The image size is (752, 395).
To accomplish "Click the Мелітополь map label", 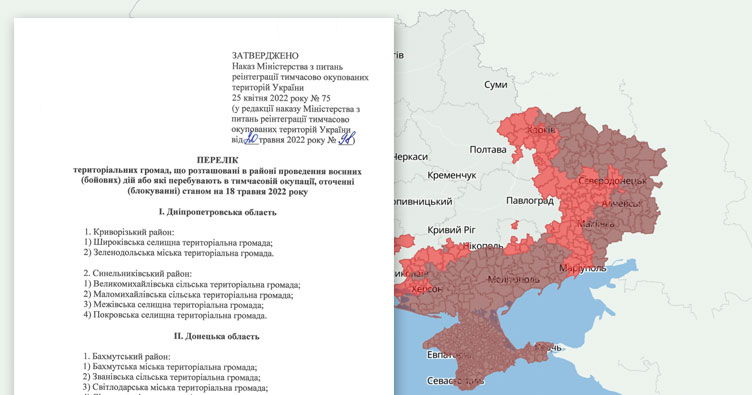I will tap(514, 279).
